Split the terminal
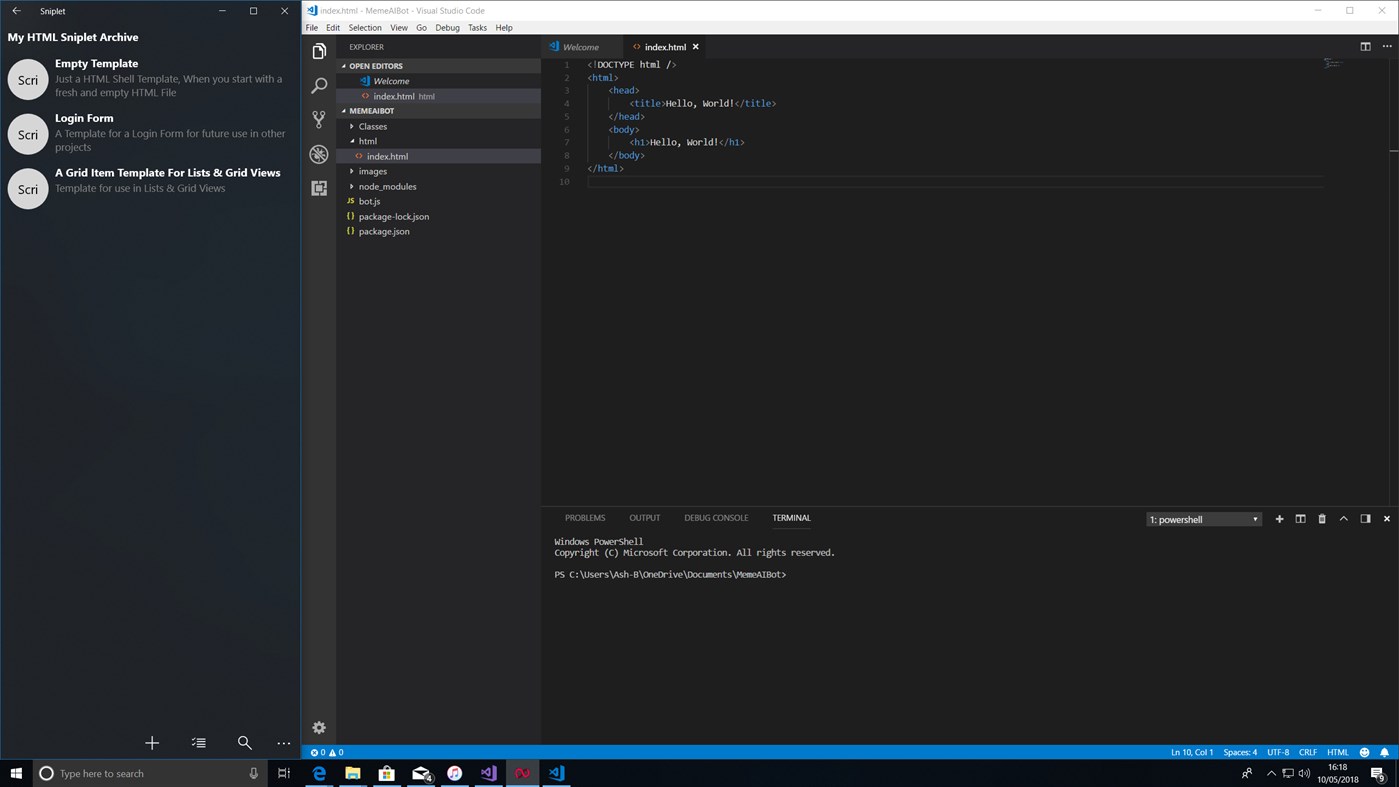 click(x=1300, y=519)
